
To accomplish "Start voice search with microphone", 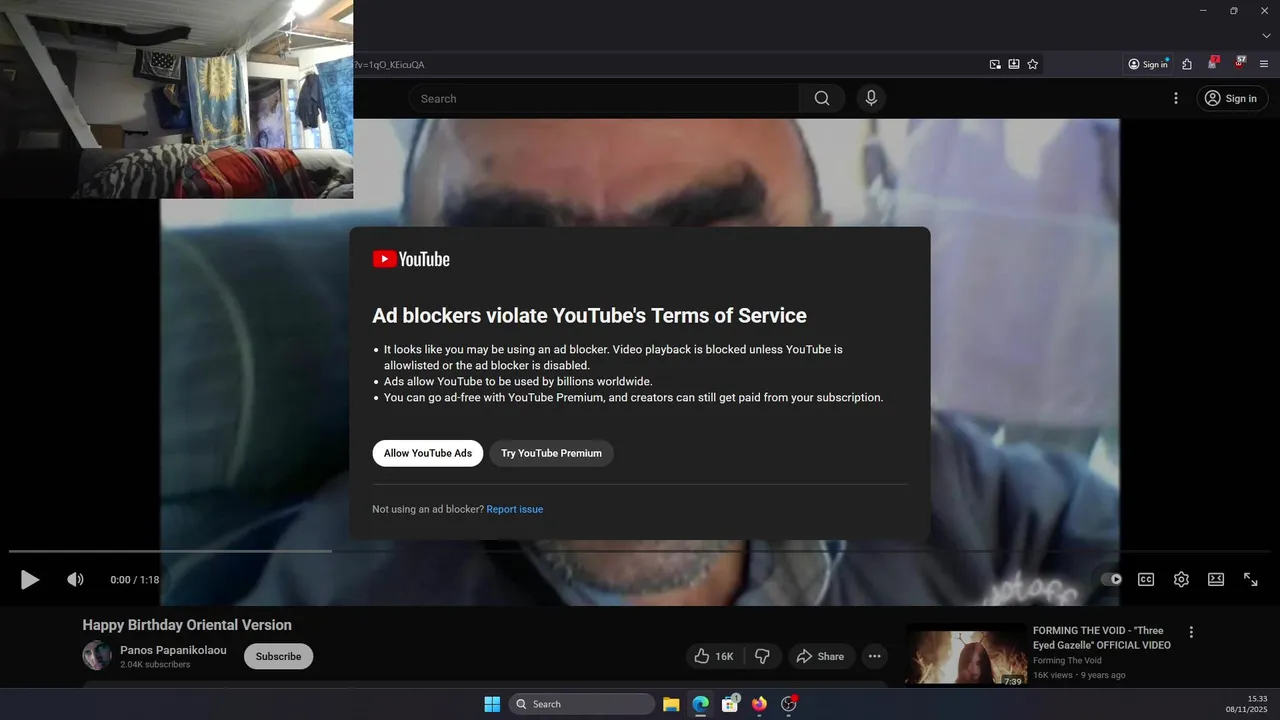I will [x=871, y=98].
